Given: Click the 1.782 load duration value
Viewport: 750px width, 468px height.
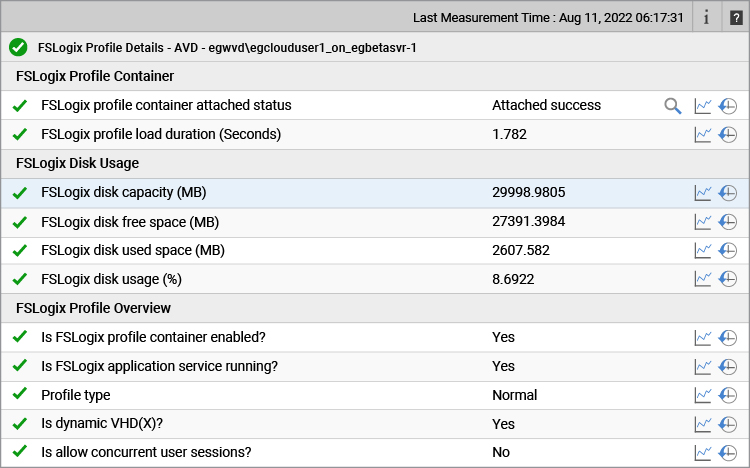Looking at the screenshot, I should tap(509, 134).
